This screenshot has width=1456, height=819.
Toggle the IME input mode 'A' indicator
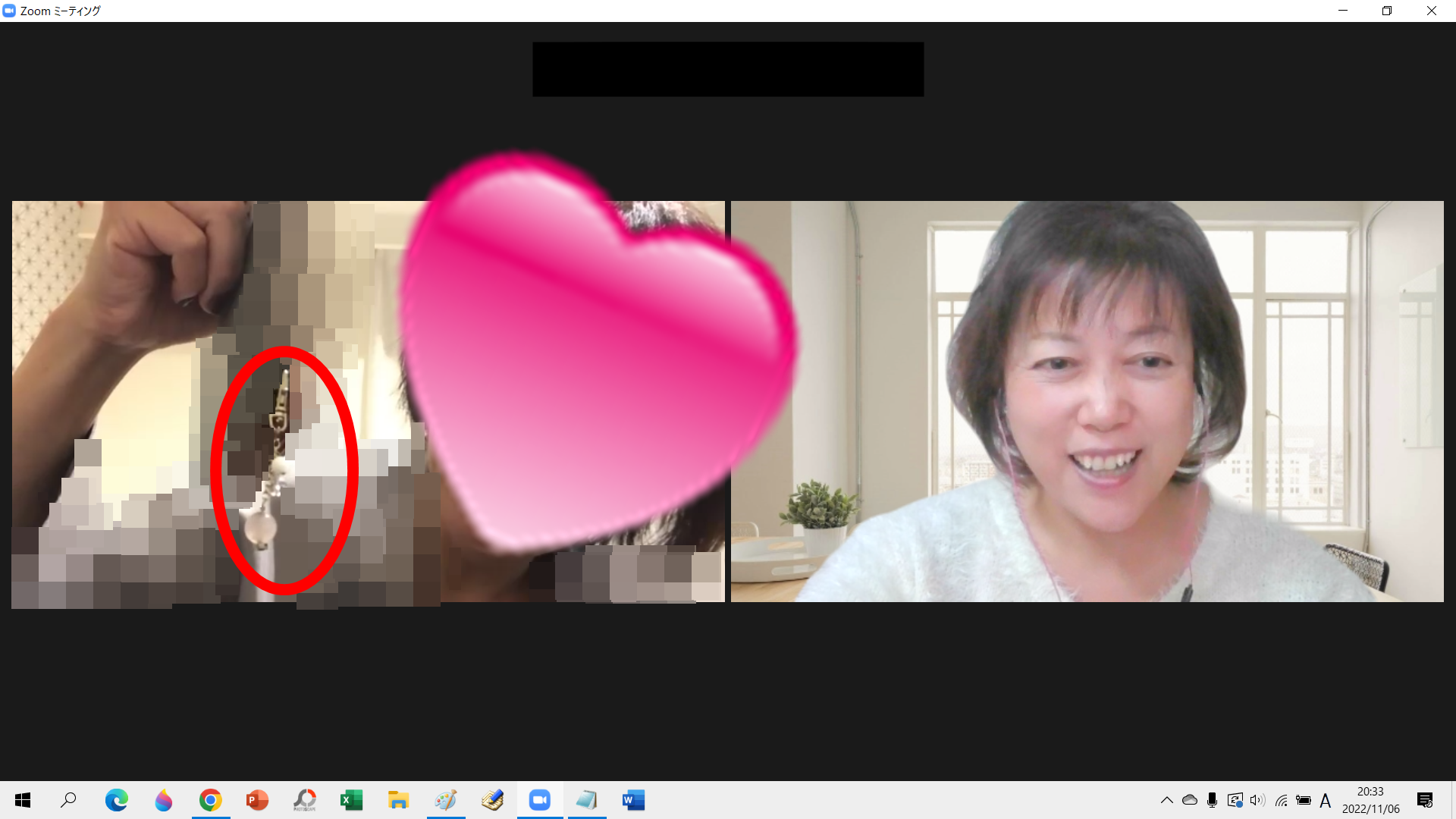pyautogui.click(x=1325, y=800)
